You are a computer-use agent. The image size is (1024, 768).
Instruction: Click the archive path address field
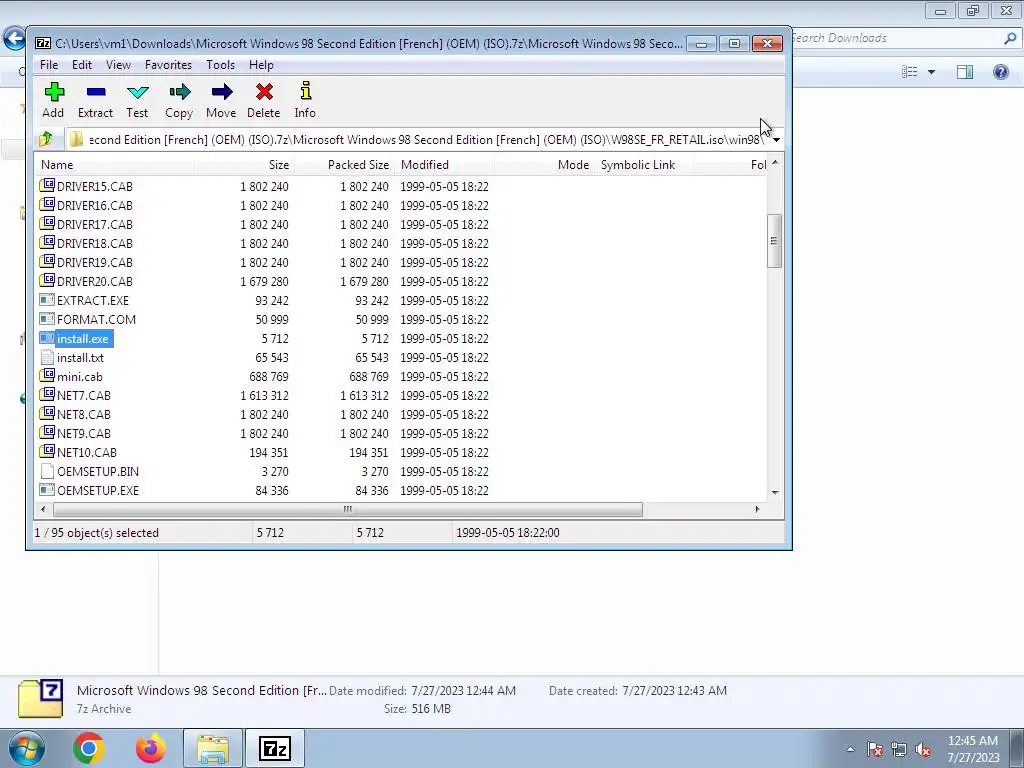pos(418,140)
